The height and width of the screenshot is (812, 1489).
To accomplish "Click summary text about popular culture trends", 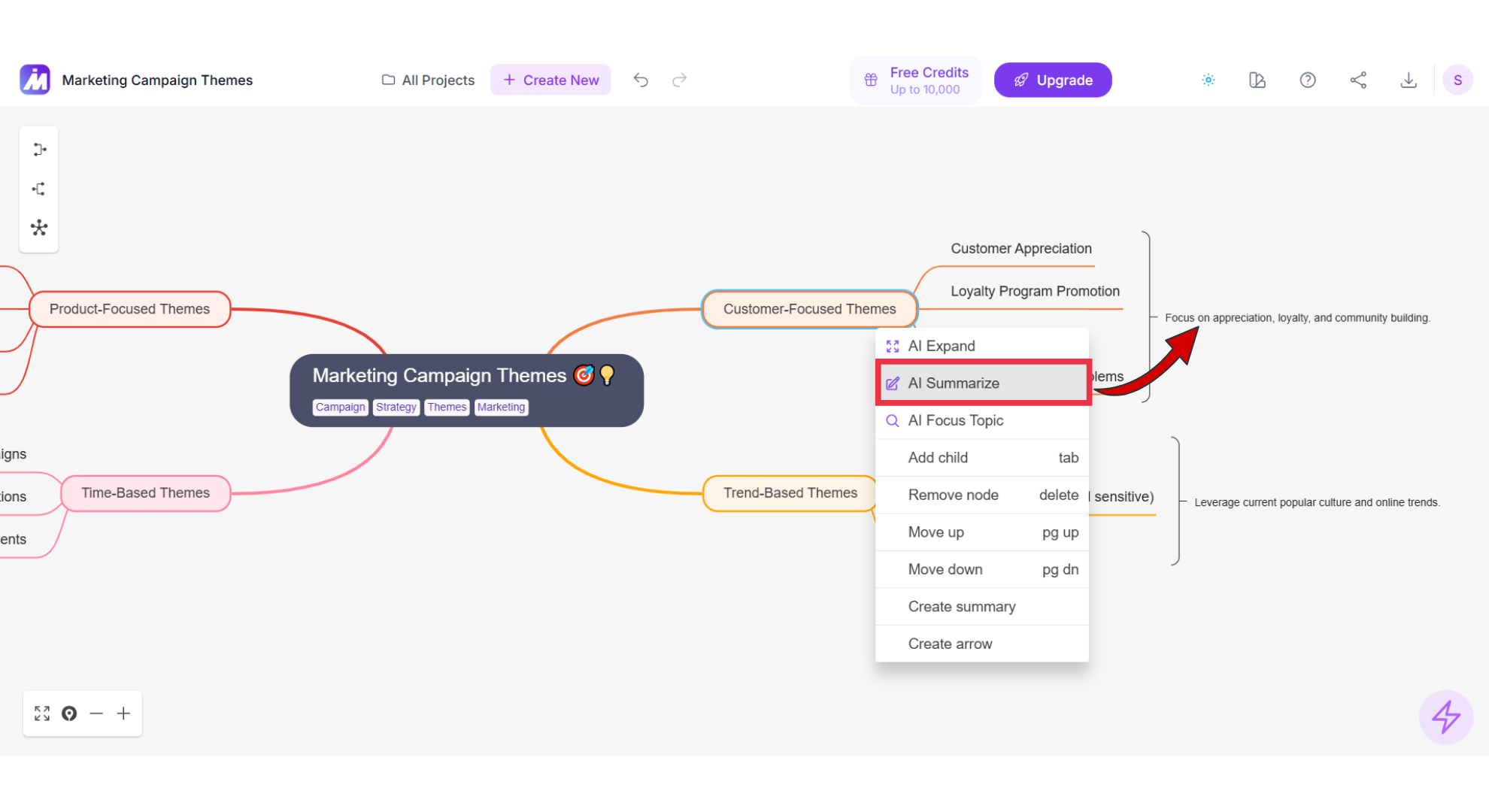I will coord(1317,502).
